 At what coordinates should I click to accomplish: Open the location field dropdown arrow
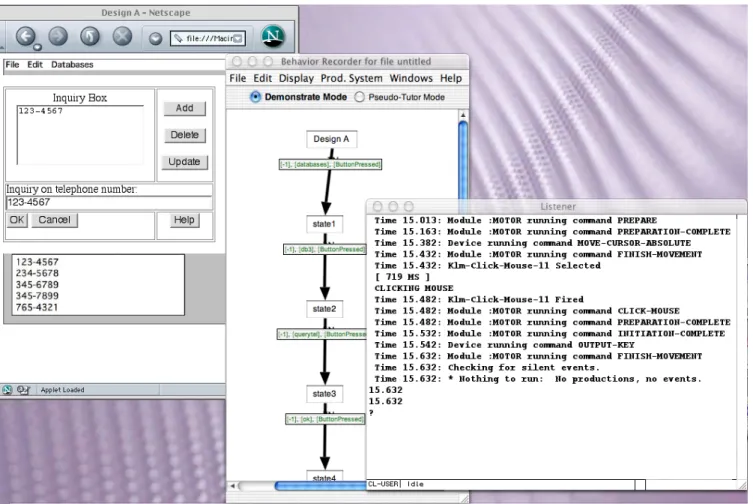point(238,38)
